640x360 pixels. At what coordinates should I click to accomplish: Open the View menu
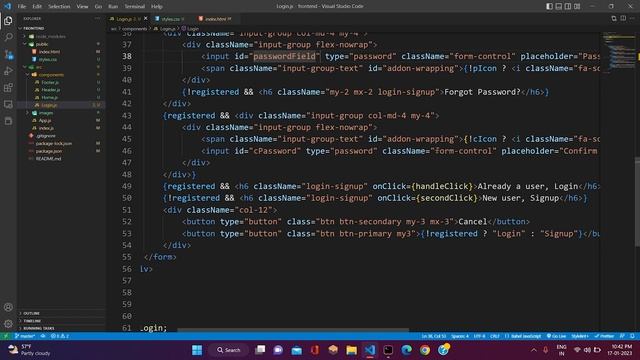[82, 7]
